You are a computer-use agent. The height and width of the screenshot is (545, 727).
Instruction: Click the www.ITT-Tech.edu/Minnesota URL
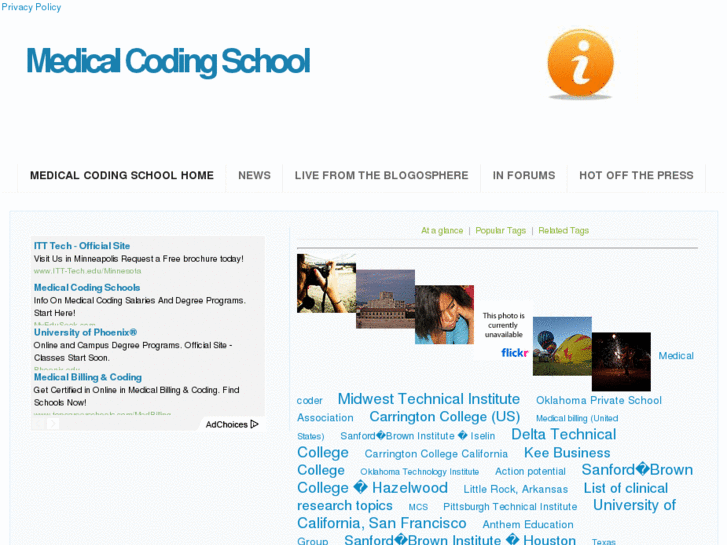pyautogui.click(x=87, y=271)
